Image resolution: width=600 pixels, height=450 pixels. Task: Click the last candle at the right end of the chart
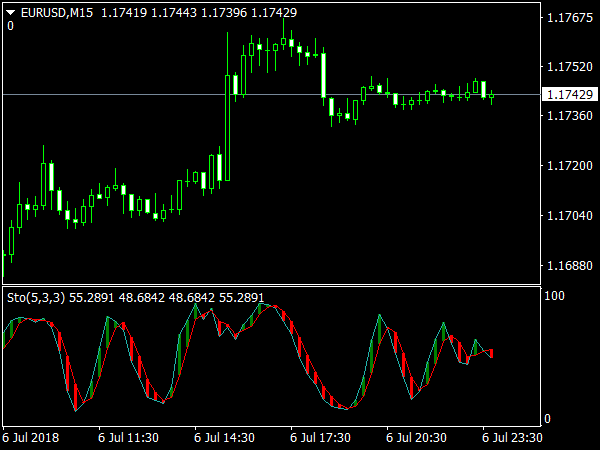[491, 96]
